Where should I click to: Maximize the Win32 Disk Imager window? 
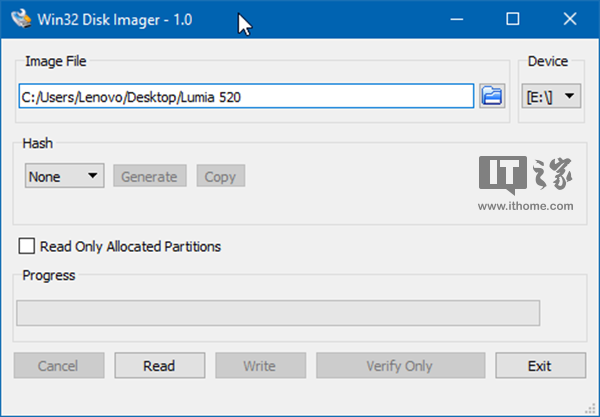point(513,19)
